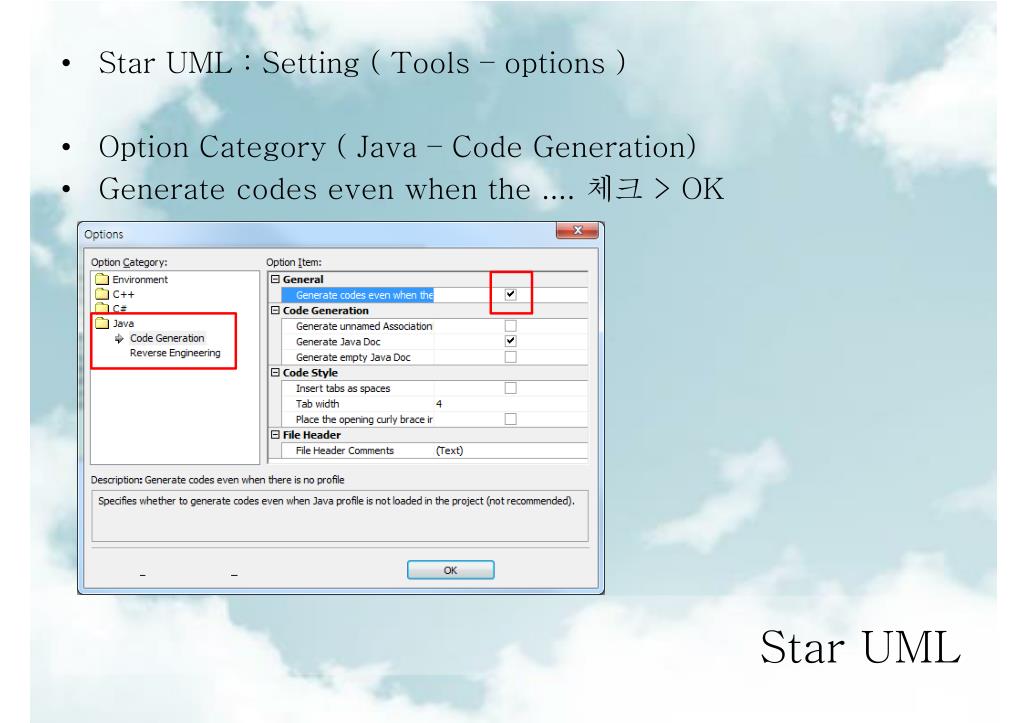Open Reverse Engineering under Java
The image size is (1023, 723).
click(175, 353)
